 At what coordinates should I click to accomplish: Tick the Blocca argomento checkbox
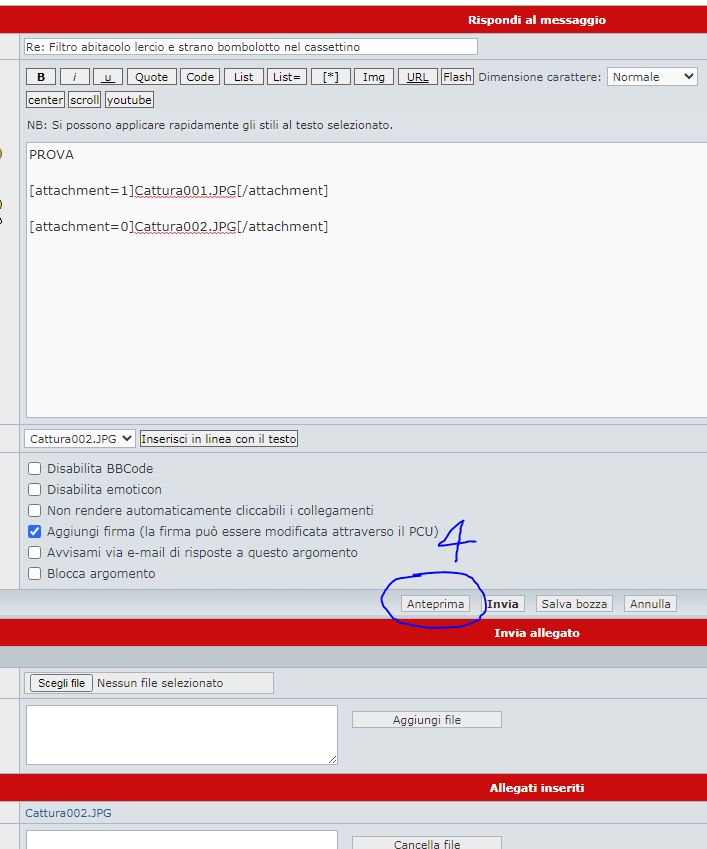(x=35, y=573)
